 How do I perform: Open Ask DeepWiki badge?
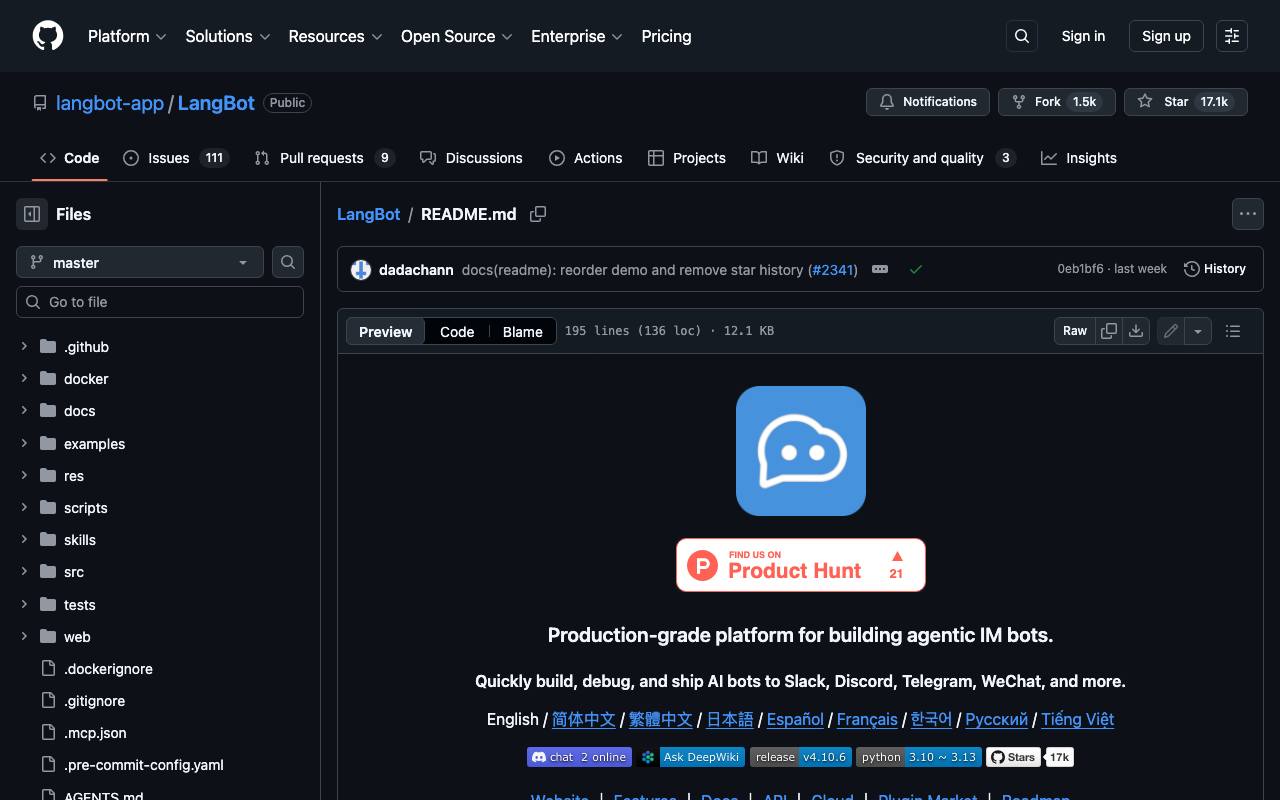tap(691, 757)
